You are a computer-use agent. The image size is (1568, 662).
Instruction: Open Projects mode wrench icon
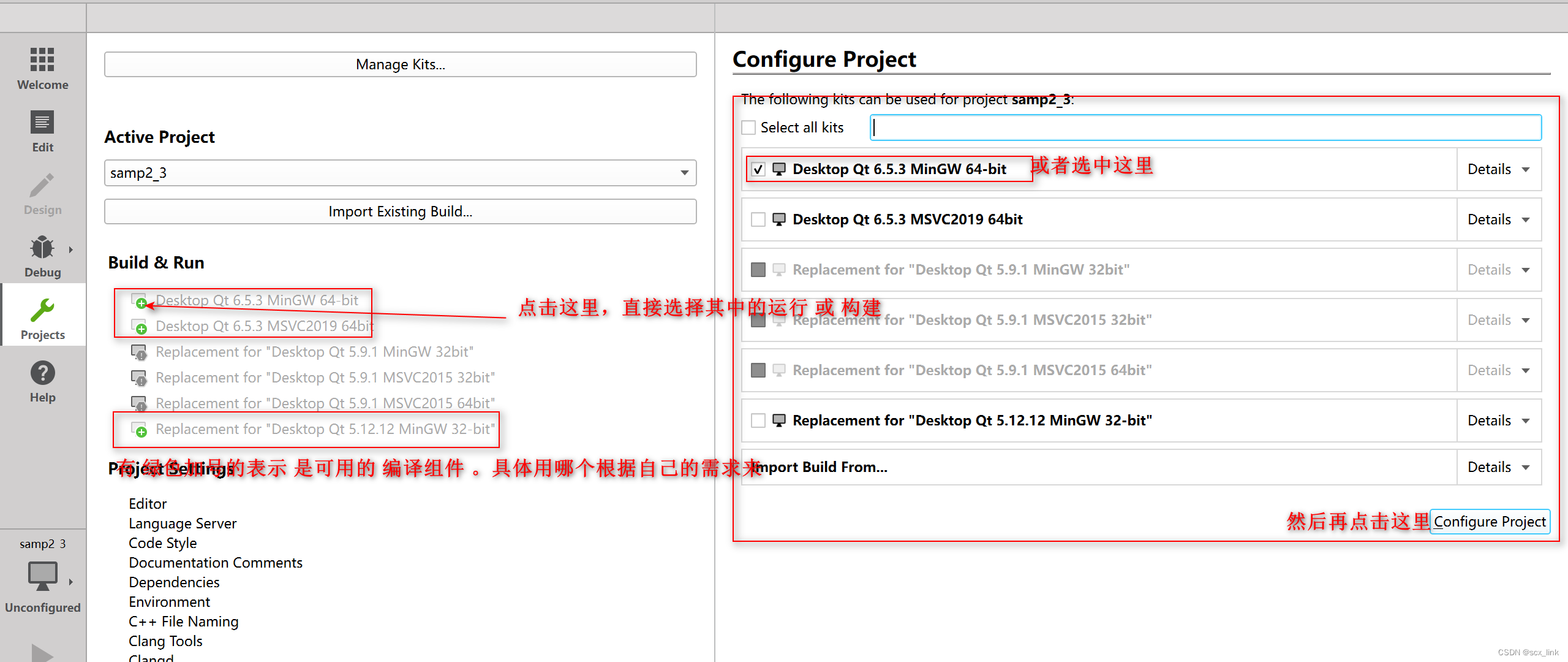click(42, 310)
